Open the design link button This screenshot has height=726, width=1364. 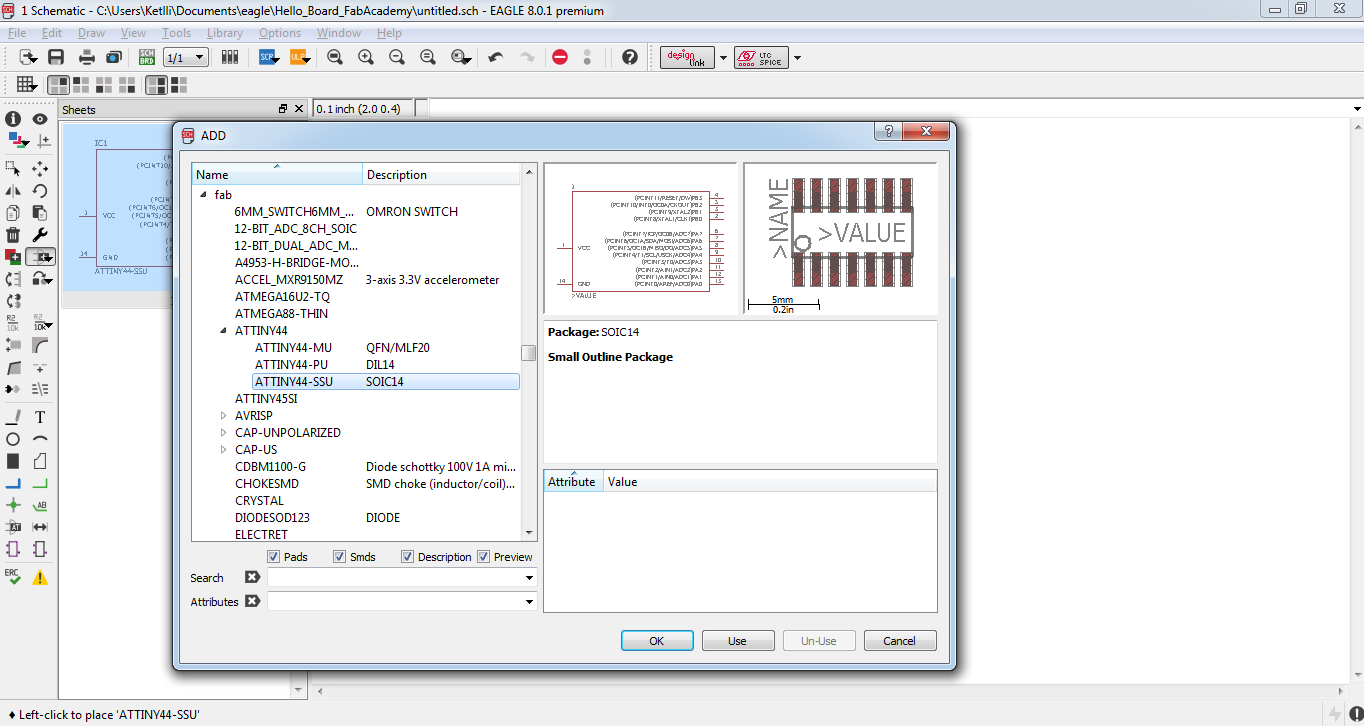688,57
